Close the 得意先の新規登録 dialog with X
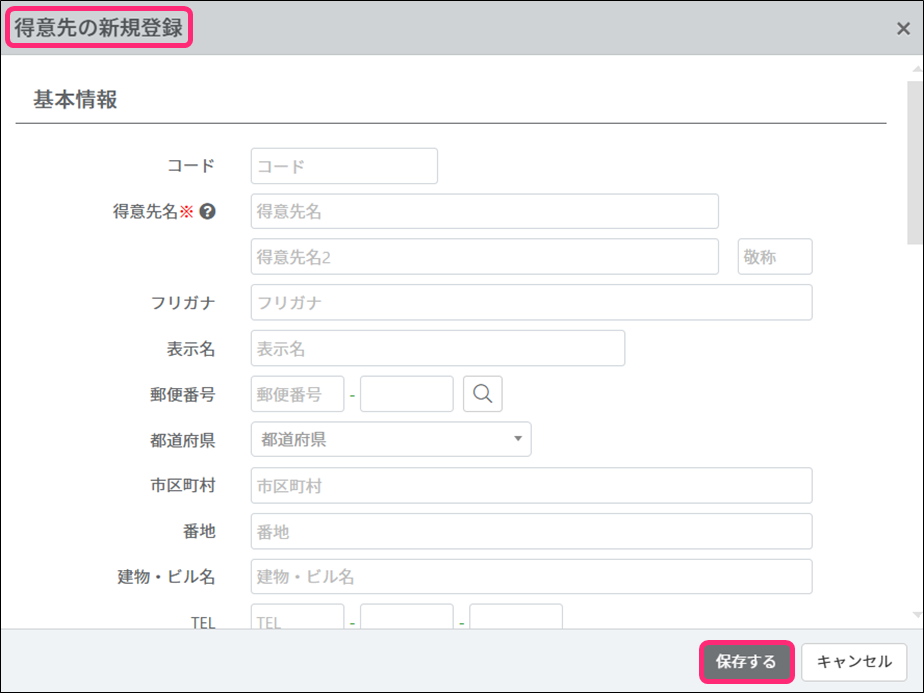The height and width of the screenshot is (693, 924). [x=903, y=28]
